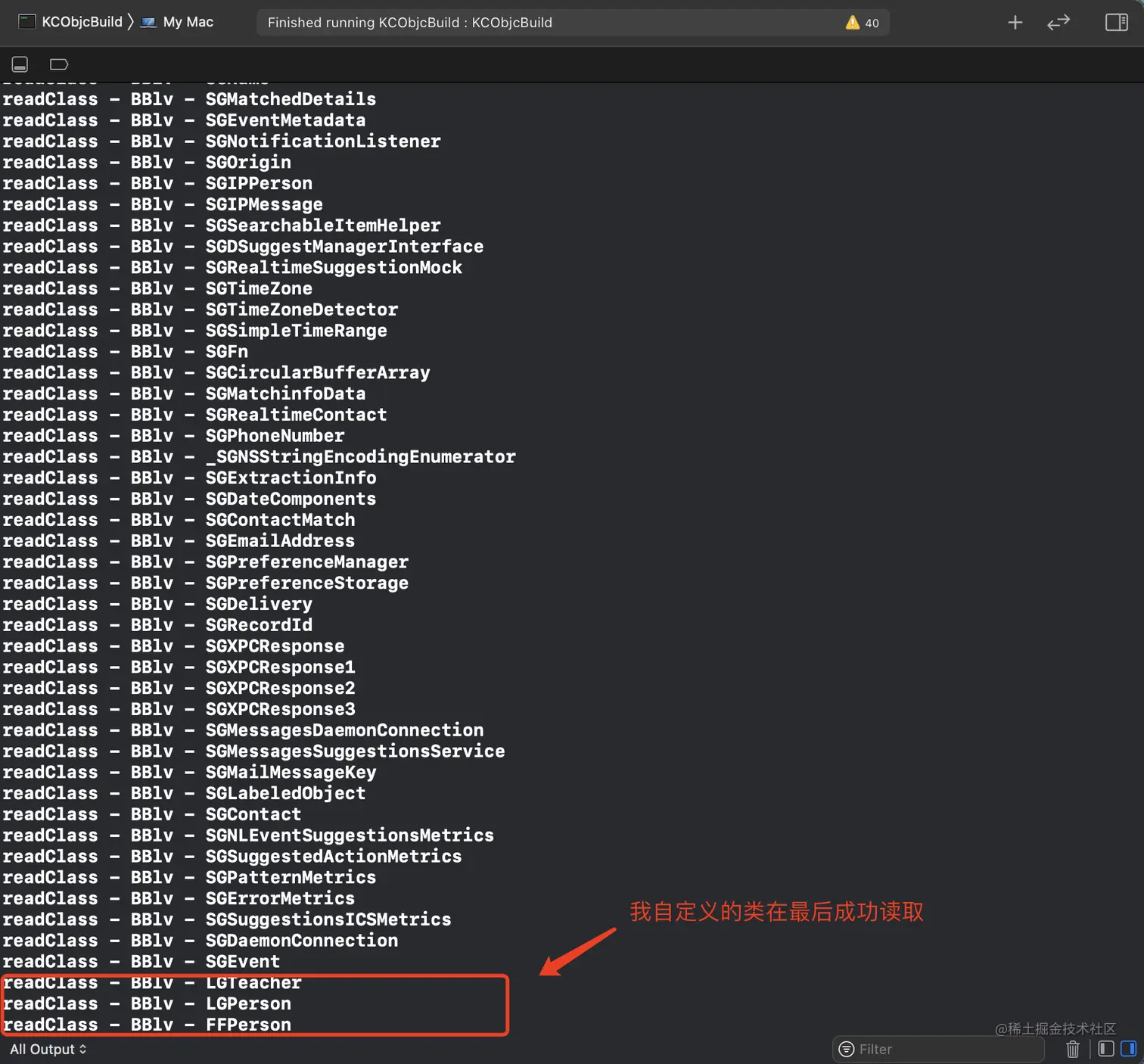Choose the My Mac run destination
Image resolution: width=1144 pixels, height=1064 pixels.
[x=178, y=22]
